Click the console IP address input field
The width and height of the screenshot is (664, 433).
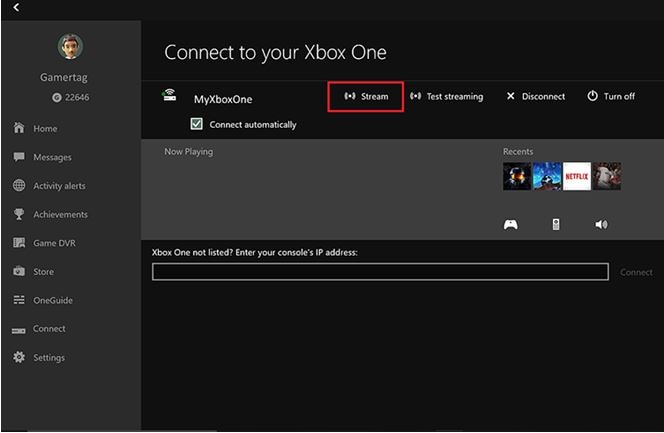coord(380,272)
